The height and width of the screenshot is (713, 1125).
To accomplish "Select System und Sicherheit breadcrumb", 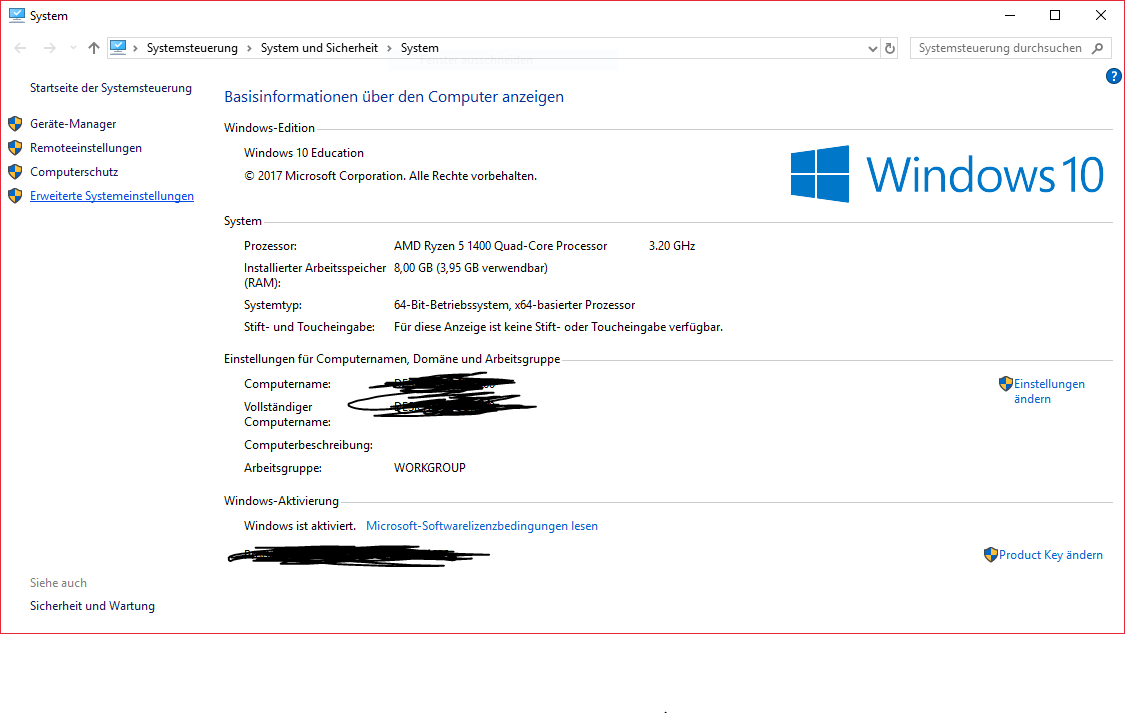I will coord(319,48).
